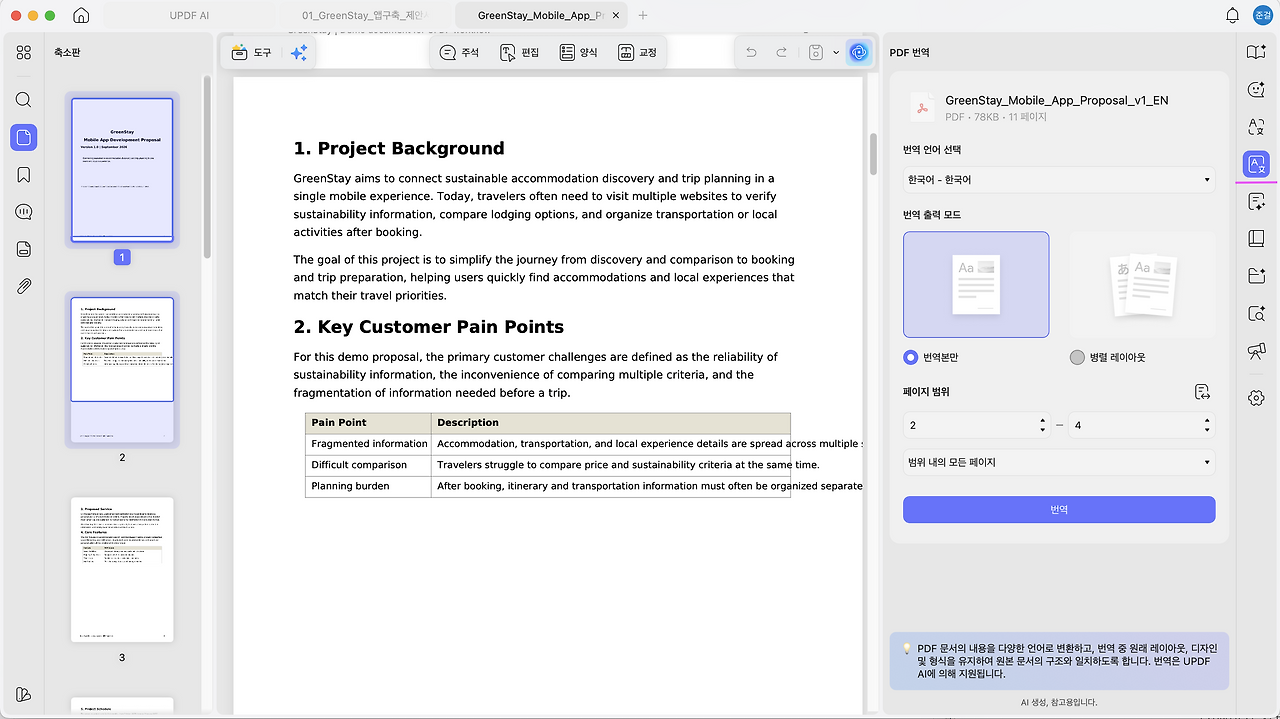Open settings gear in right sidebar
Viewport: 1280px width, 719px height.
(1256, 398)
